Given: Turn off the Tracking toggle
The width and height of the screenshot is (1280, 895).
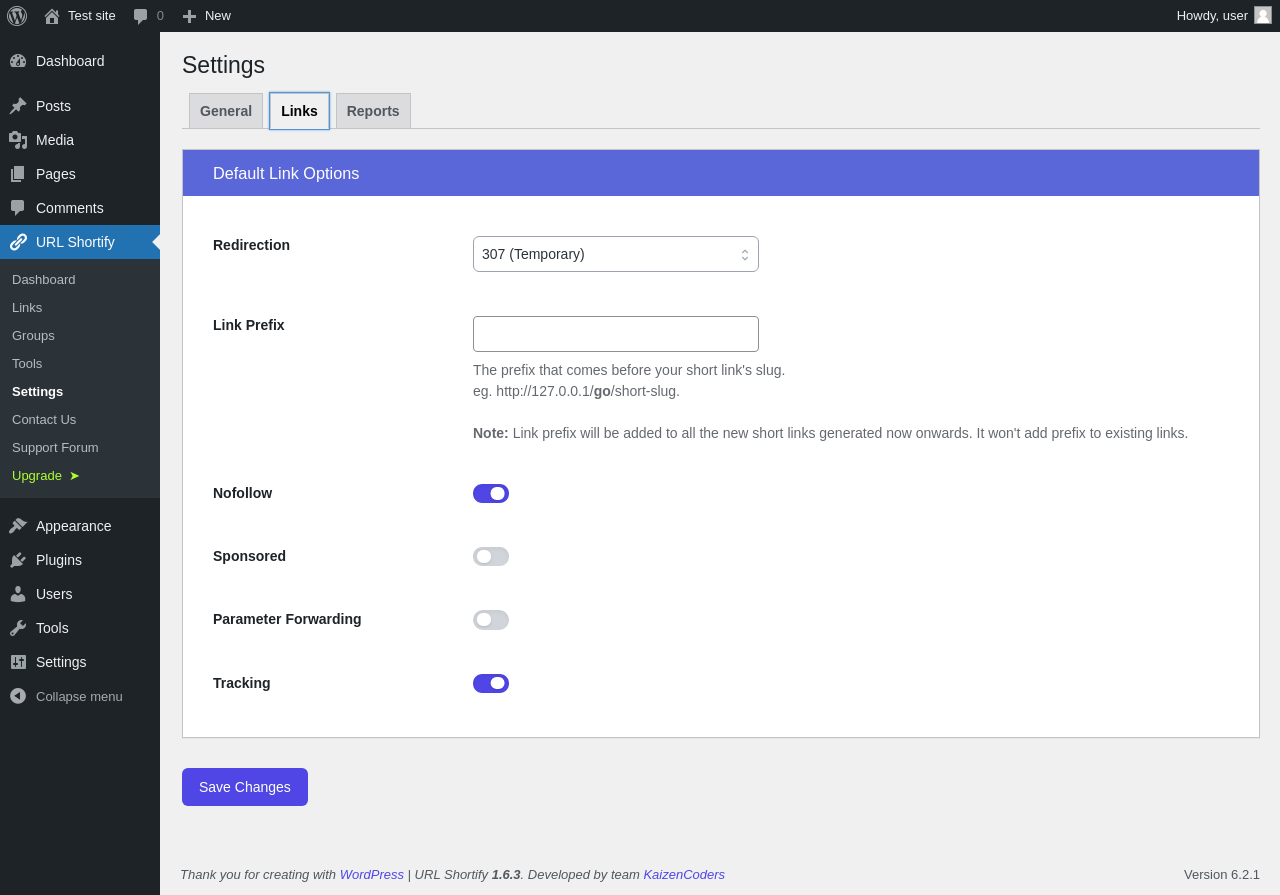Looking at the screenshot, I should tap(491, 683).
